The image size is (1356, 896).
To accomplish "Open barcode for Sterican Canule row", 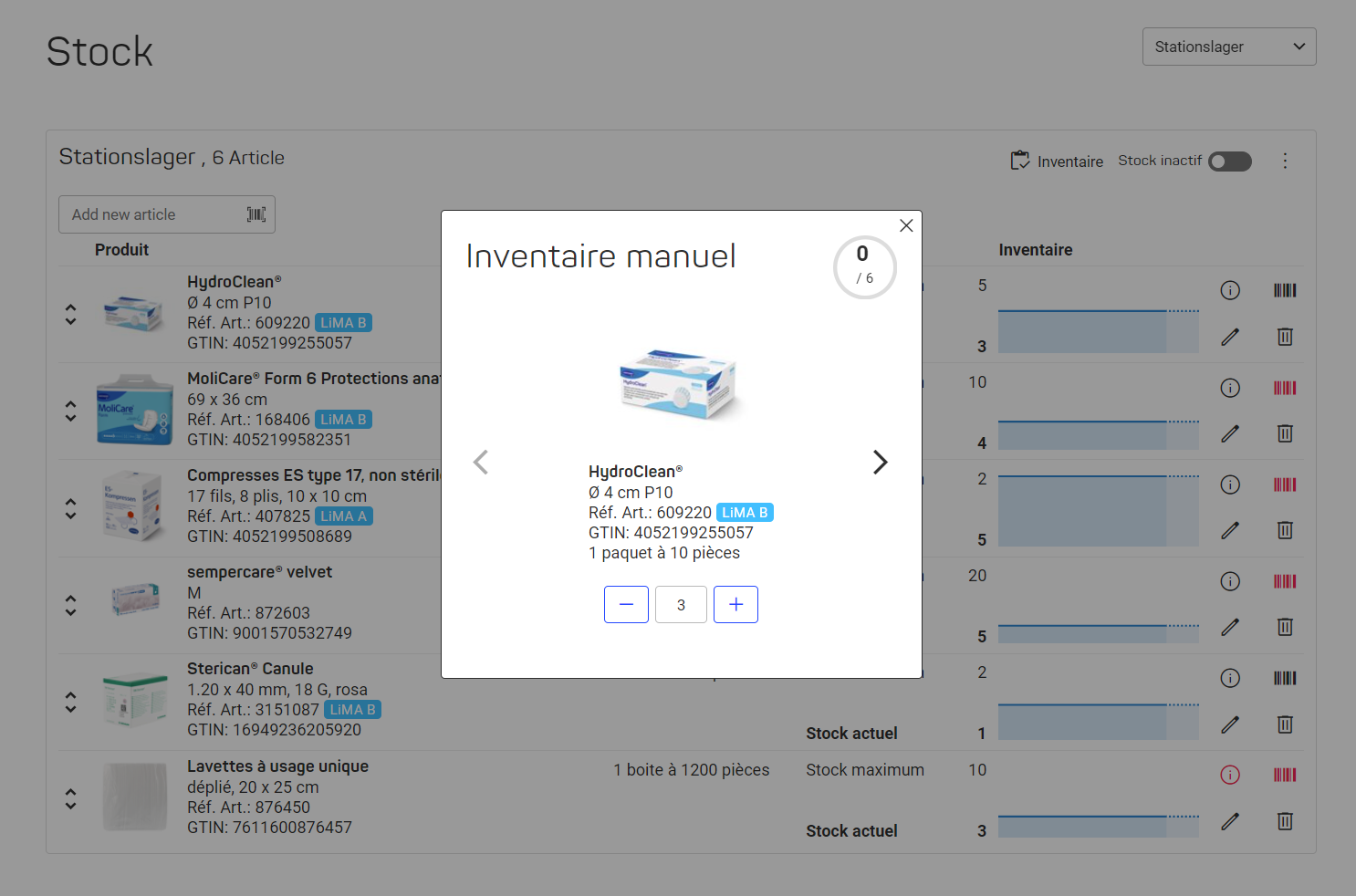I will click(x=1285, y=678).
